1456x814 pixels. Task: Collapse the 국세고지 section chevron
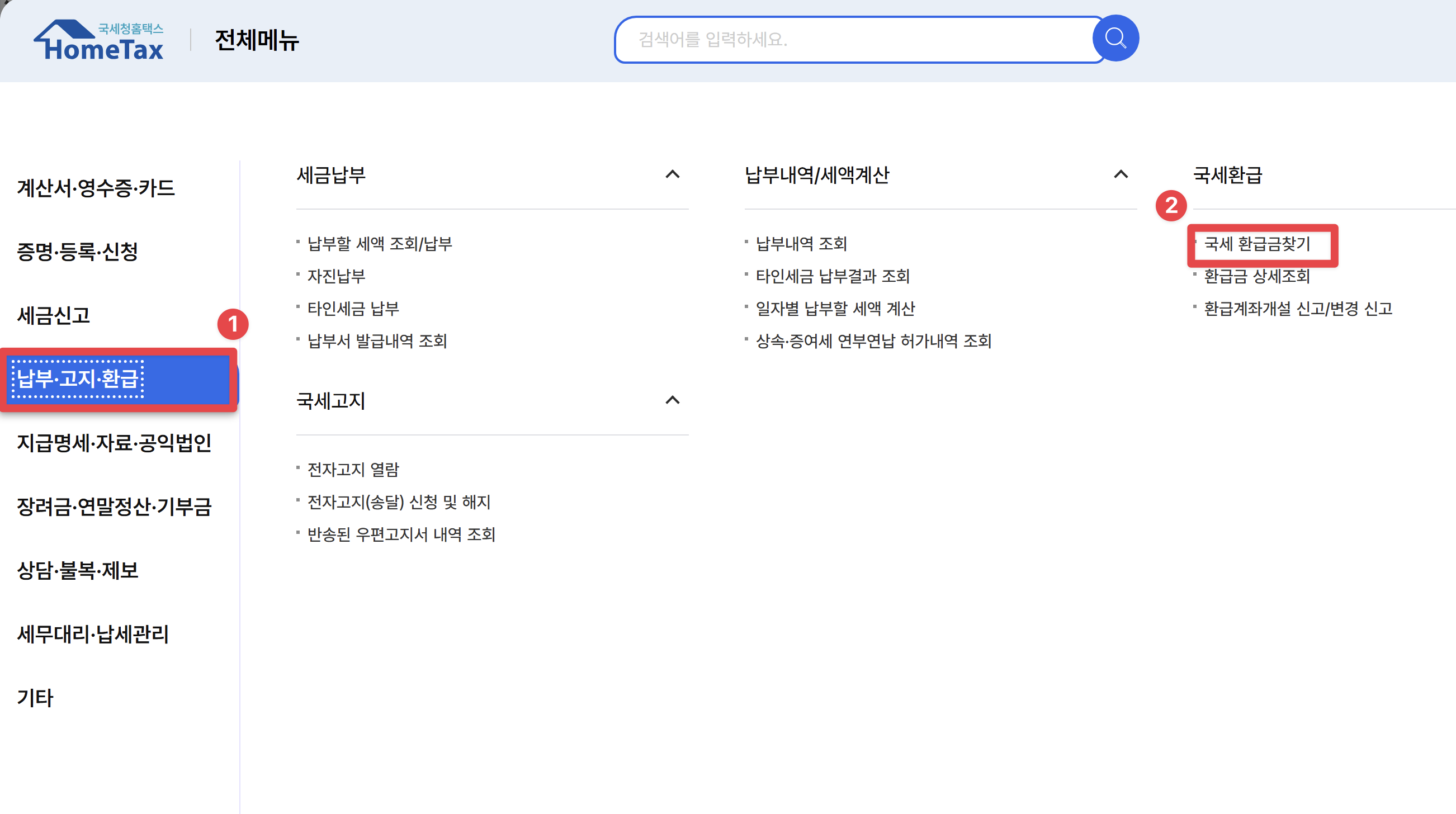click(672, 401)
